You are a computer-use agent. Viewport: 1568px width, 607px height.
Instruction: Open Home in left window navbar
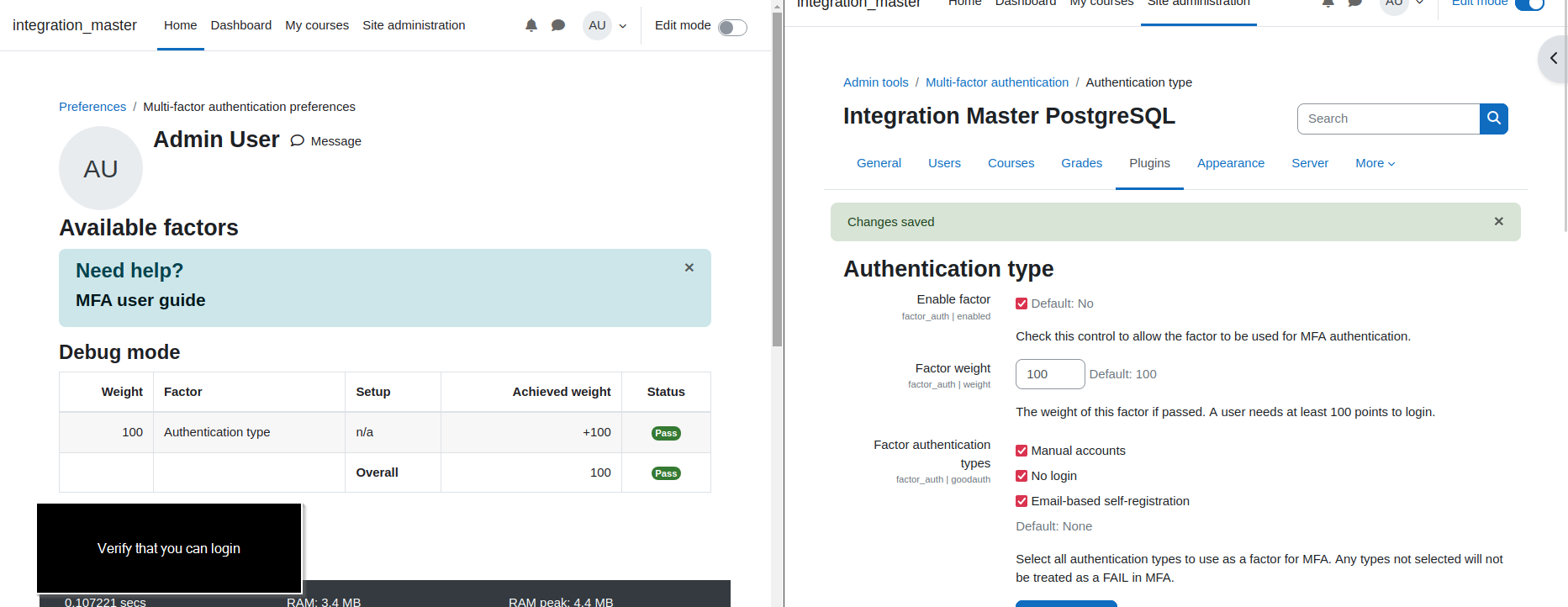pyautogui.click(x=180, y=25)
